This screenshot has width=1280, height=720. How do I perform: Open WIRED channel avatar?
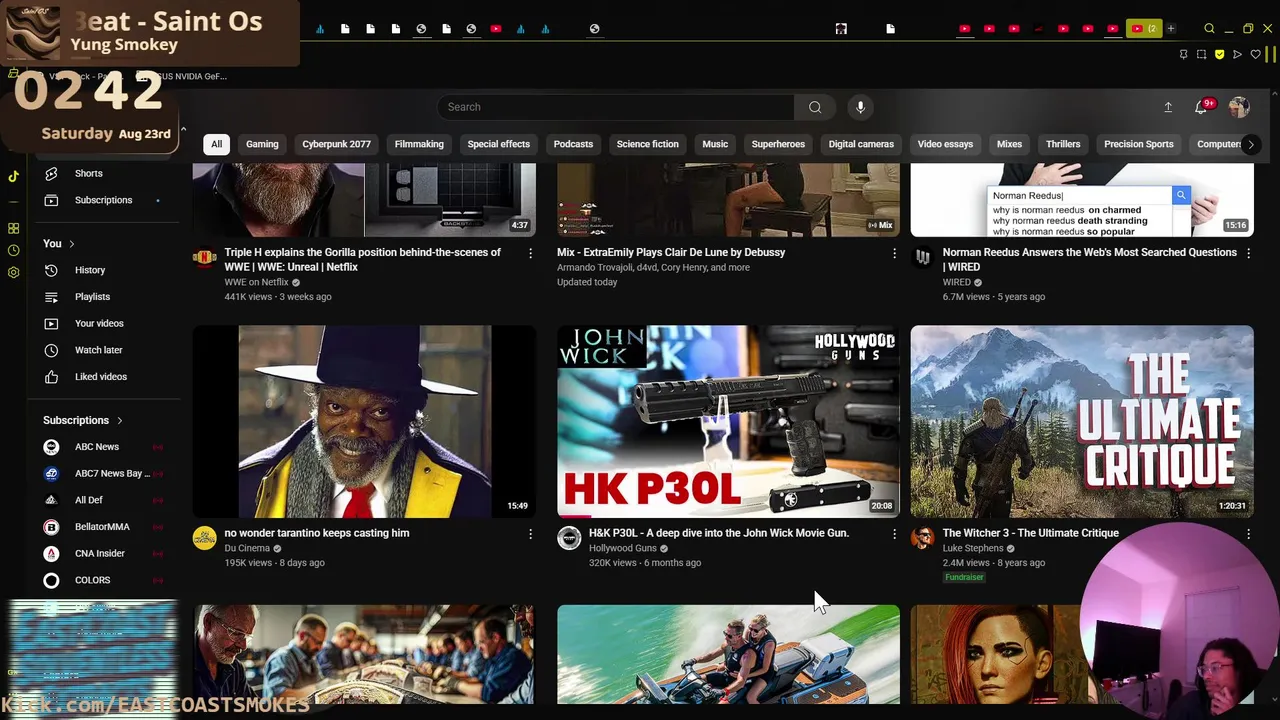tap(922, 258)
